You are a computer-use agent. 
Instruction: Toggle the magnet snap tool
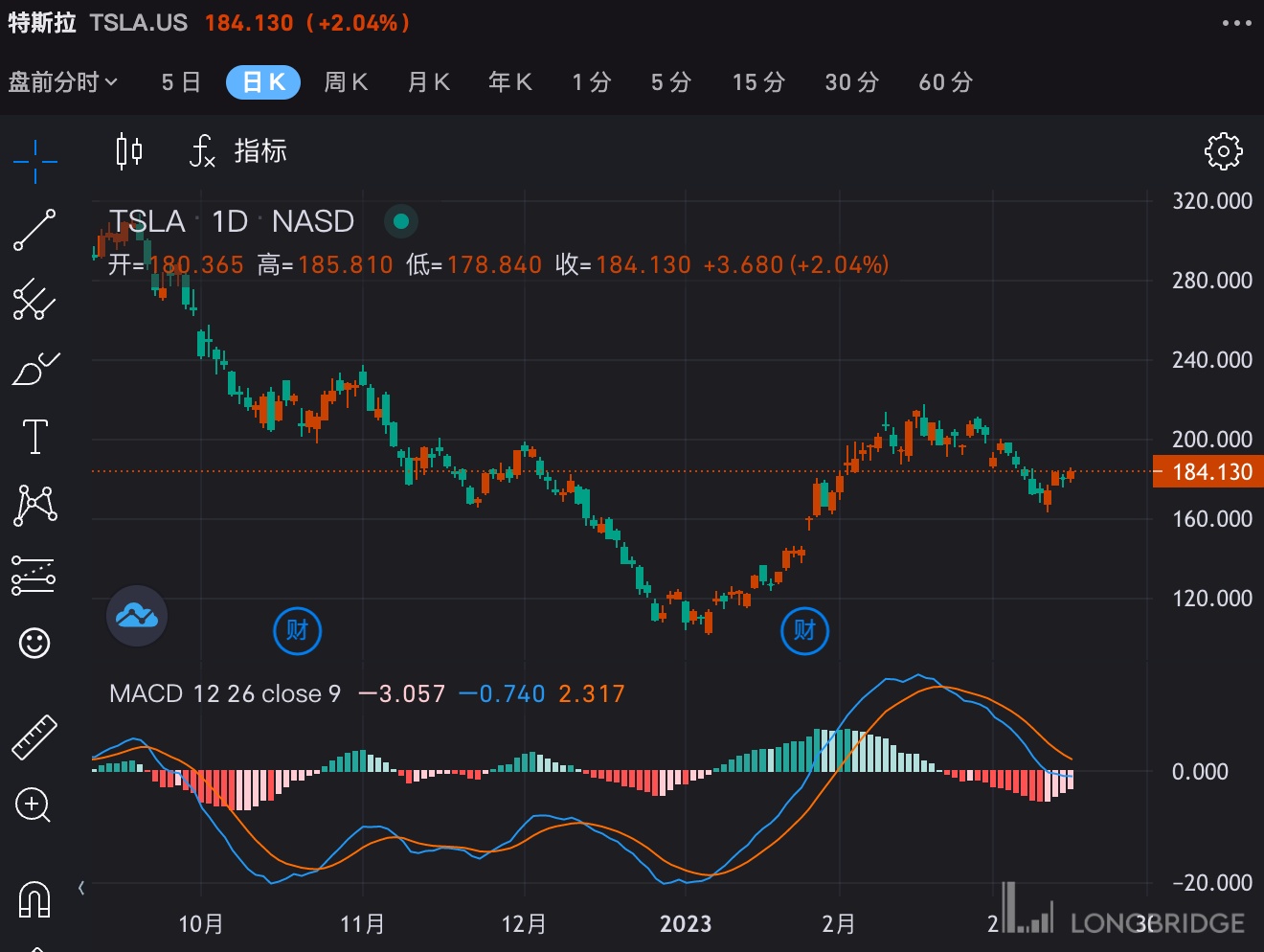pyautogui.click(x=34, y=898)
